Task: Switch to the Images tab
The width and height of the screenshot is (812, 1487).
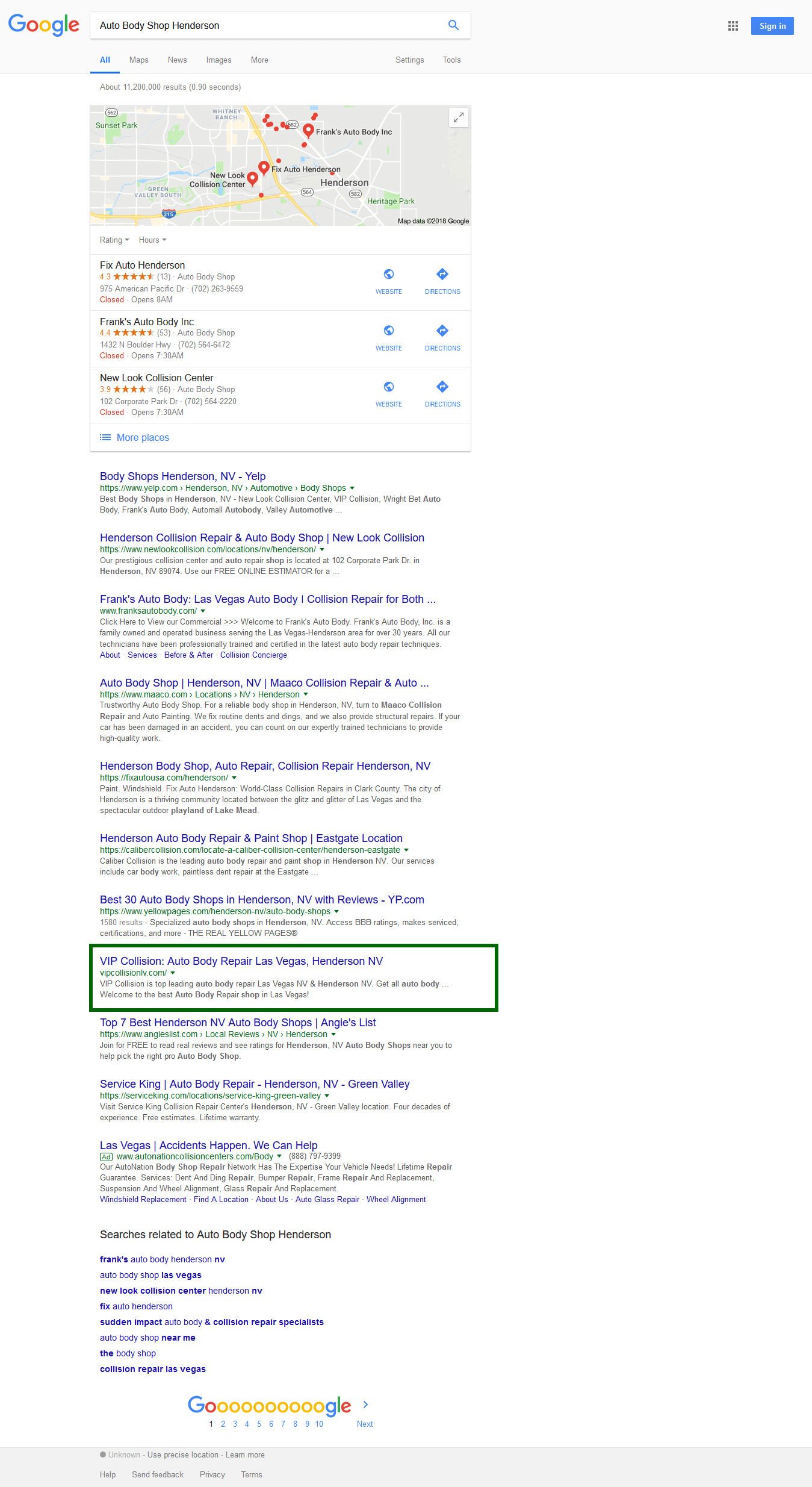Action: tap(218, 60)
